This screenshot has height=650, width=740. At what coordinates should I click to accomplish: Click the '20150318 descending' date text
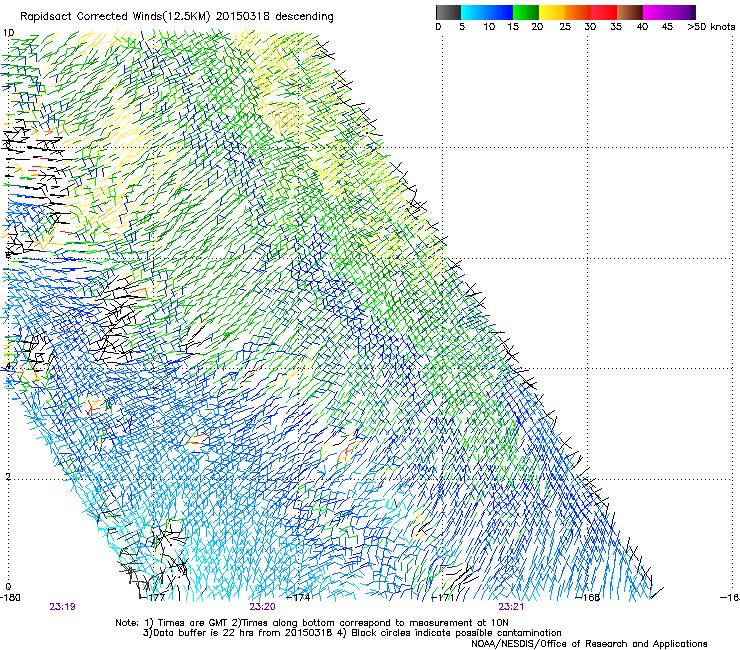coord(275,17)
